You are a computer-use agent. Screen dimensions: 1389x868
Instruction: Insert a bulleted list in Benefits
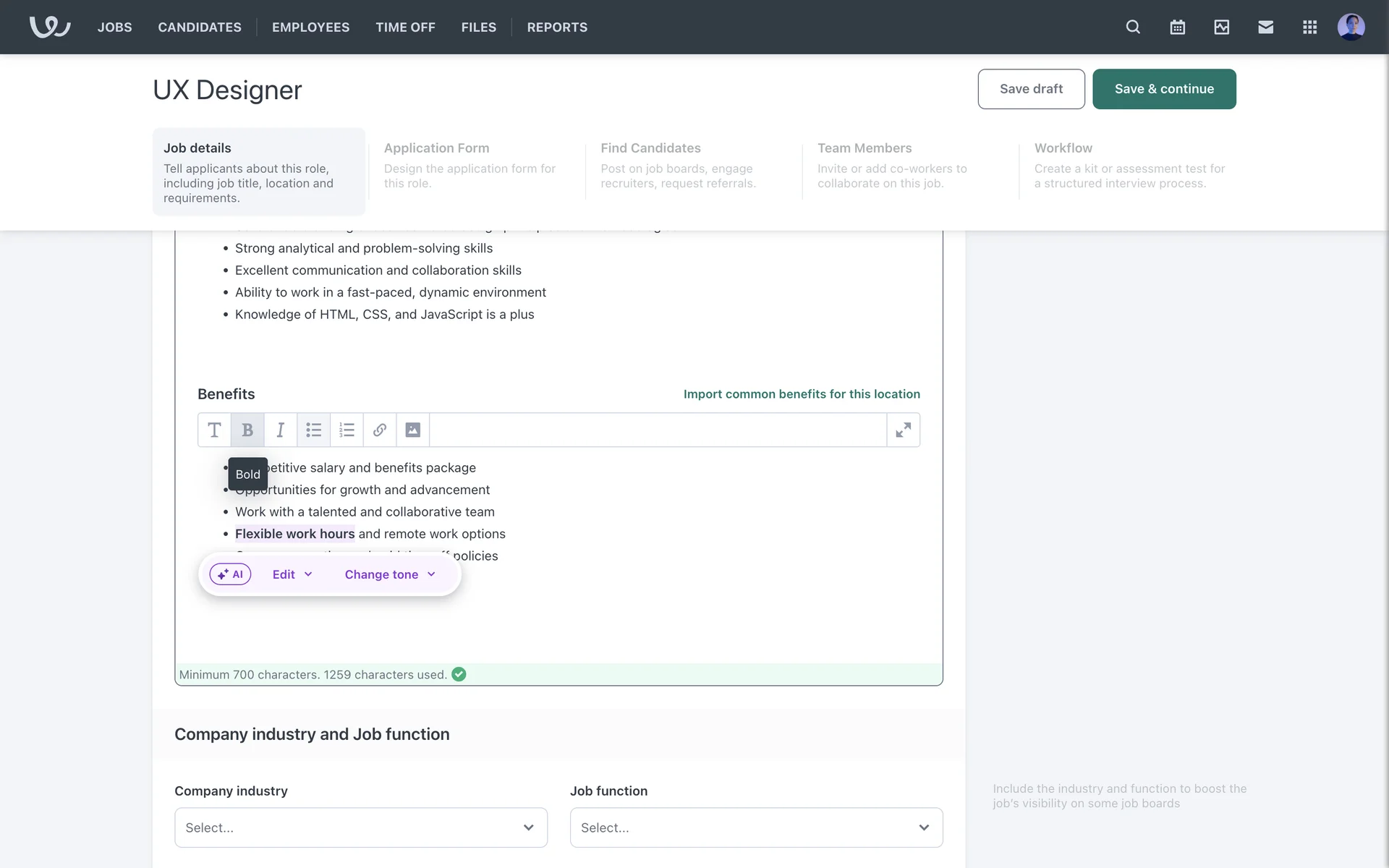point(313,430)
